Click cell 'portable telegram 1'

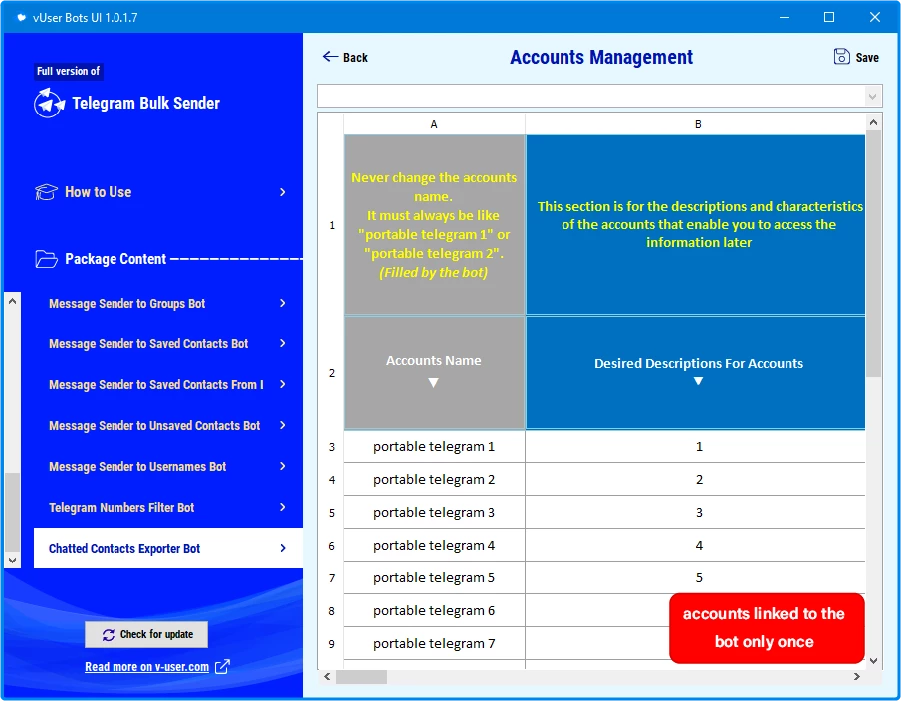tap(434, 446)
